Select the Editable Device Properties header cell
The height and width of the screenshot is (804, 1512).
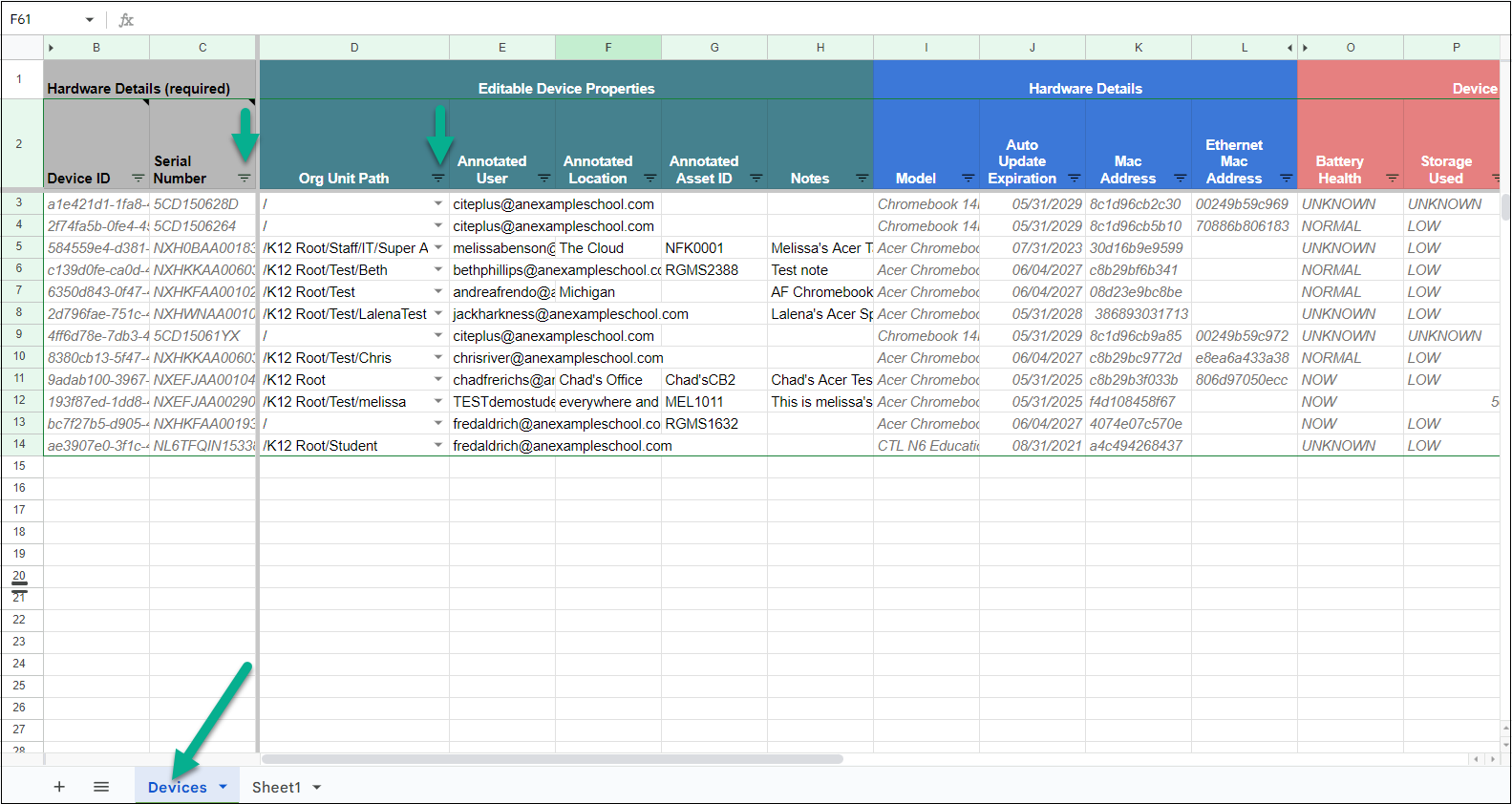(566, 80)
